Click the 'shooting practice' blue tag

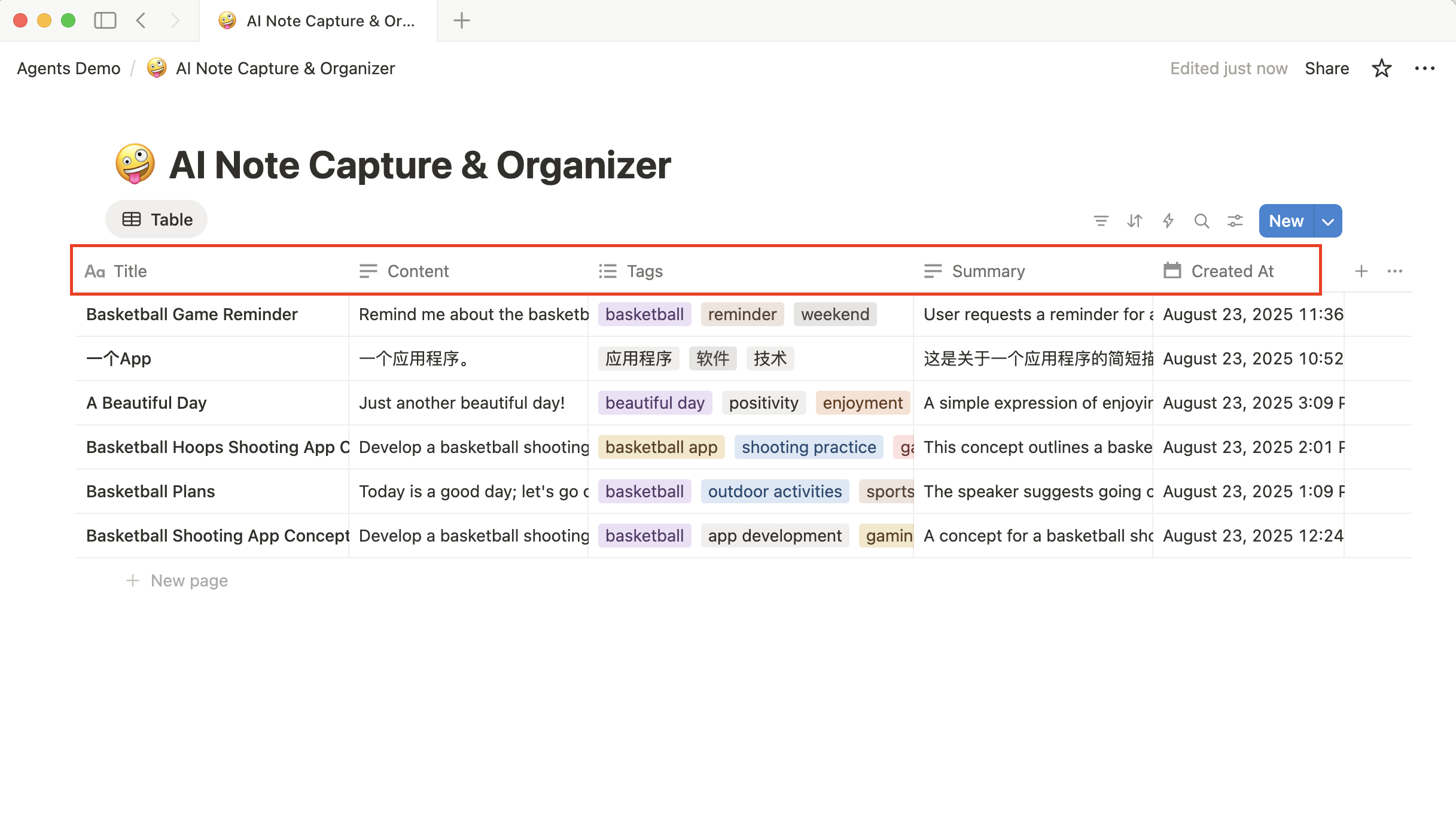(x=809, y=447)
